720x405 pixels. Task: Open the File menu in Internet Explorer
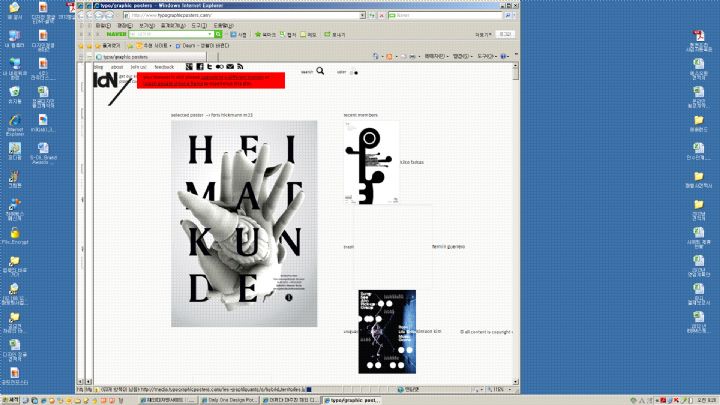pyautogui.click(x=103, y=26)
